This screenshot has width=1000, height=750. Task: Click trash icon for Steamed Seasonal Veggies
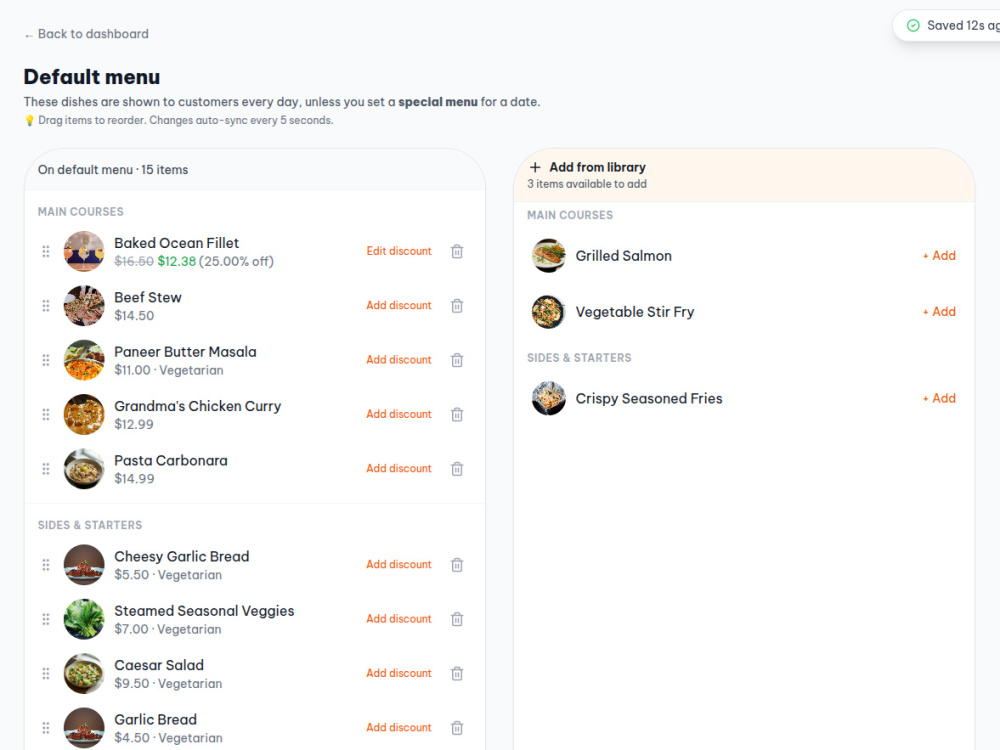tap(457, 619)
